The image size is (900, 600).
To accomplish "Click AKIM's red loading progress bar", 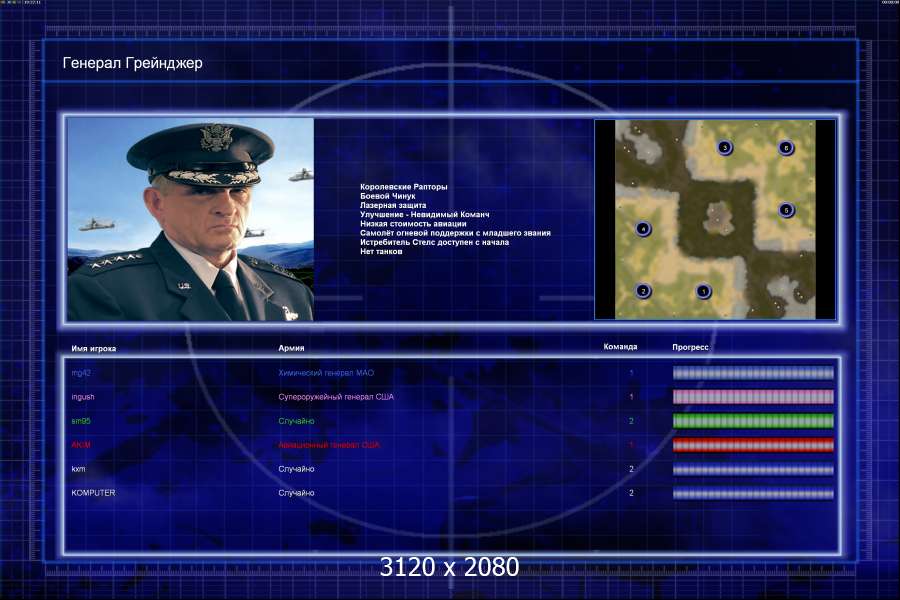I will coord(753,445).
